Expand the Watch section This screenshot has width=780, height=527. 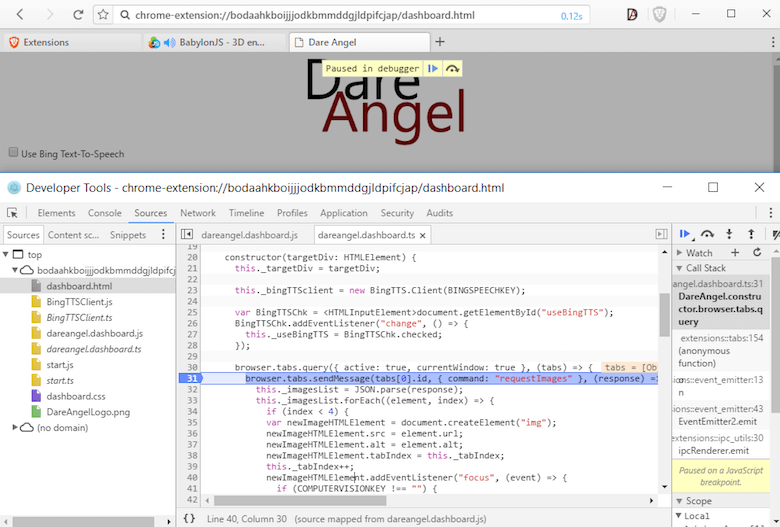[x=678, y=253]
